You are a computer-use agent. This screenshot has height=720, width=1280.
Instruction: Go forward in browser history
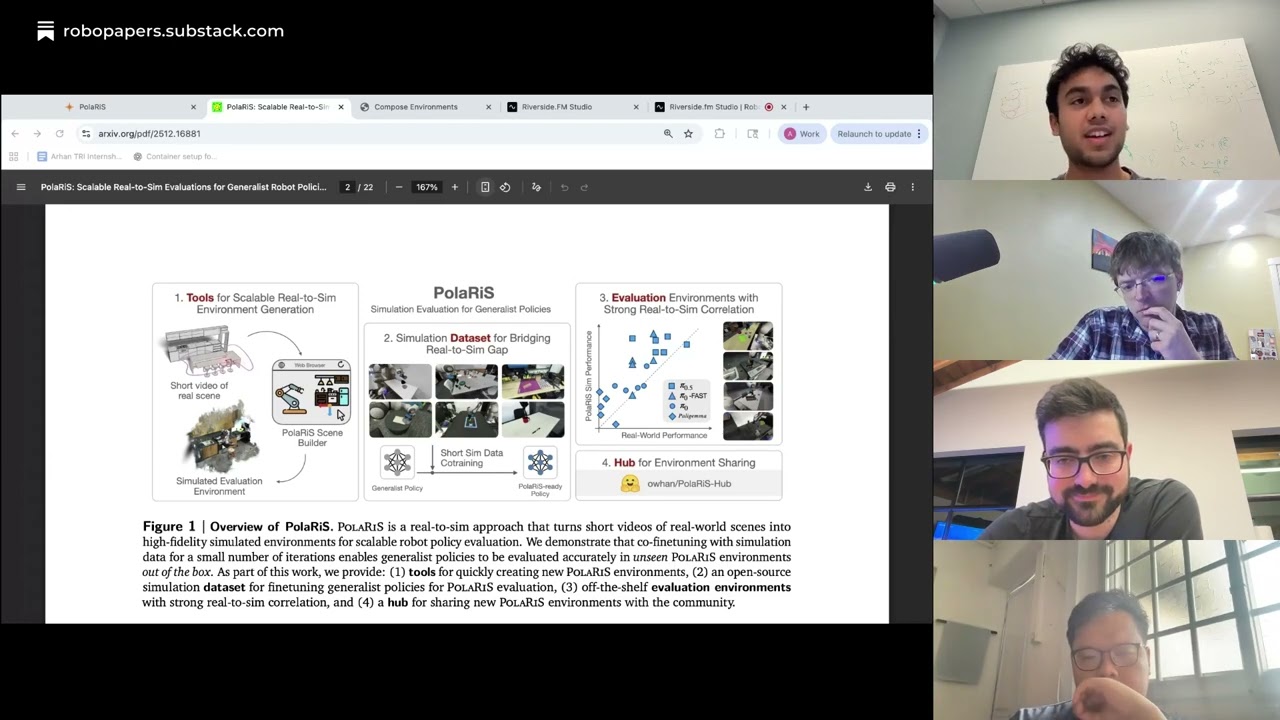37,134
